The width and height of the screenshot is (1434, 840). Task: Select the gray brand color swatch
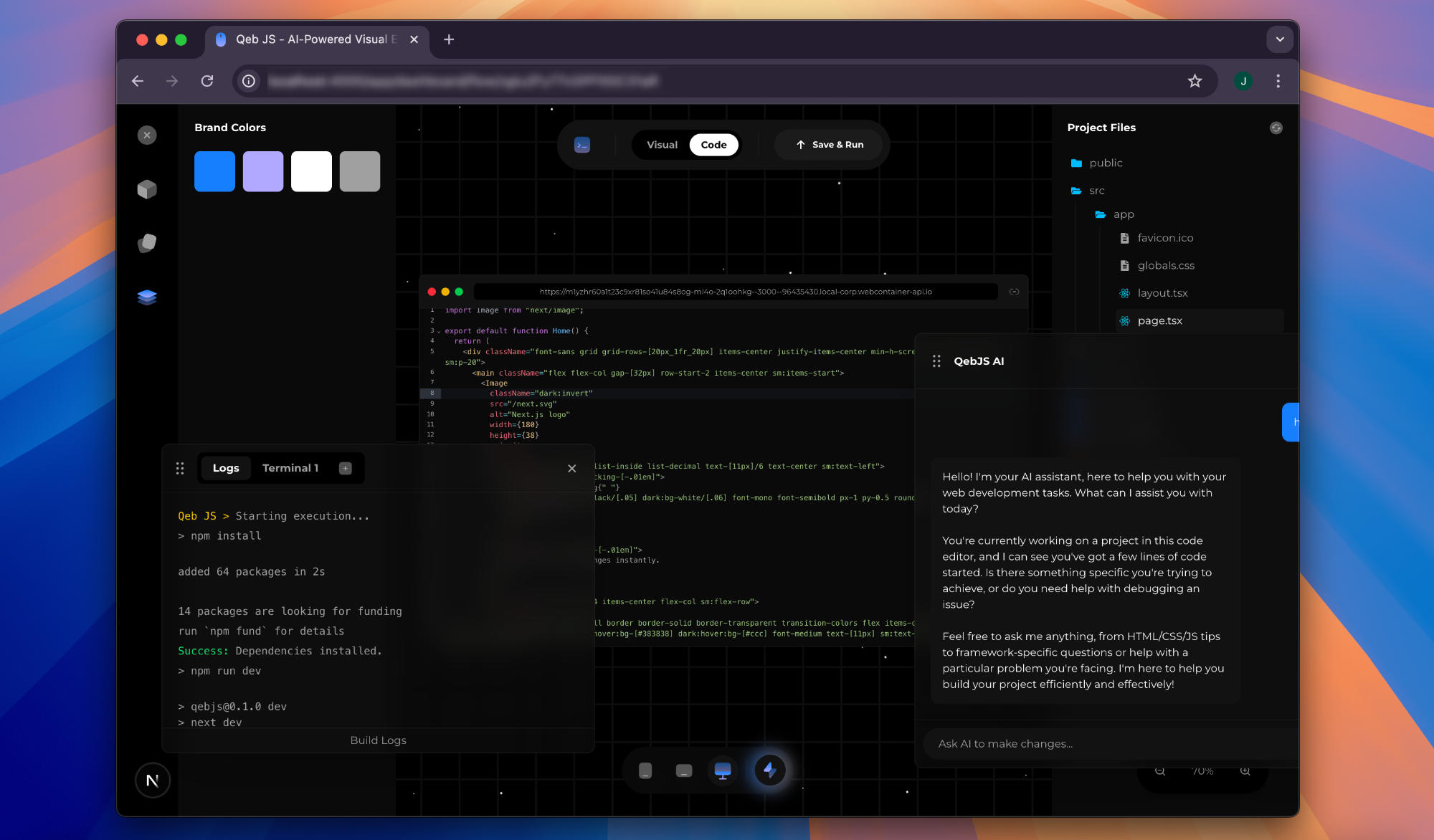(360, 171)
